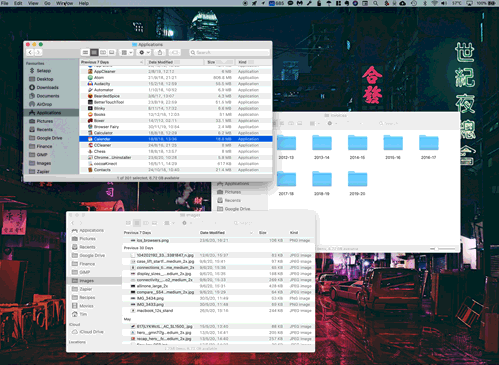Open Movies in the Images window sidebar
499x365 pixels.
(x=83, y=306)
